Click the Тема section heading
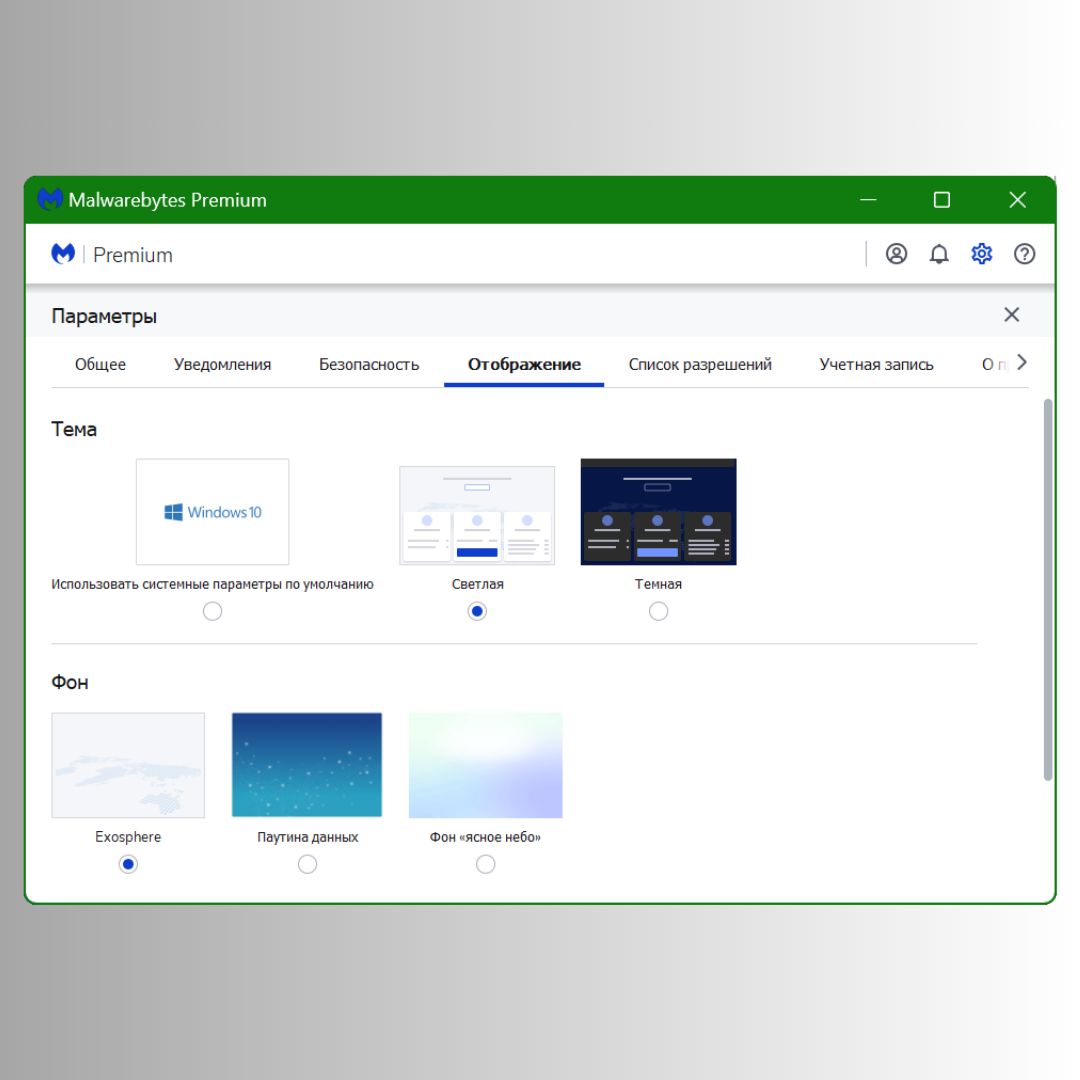The image size is (1080, 1080). pos(74,429)
